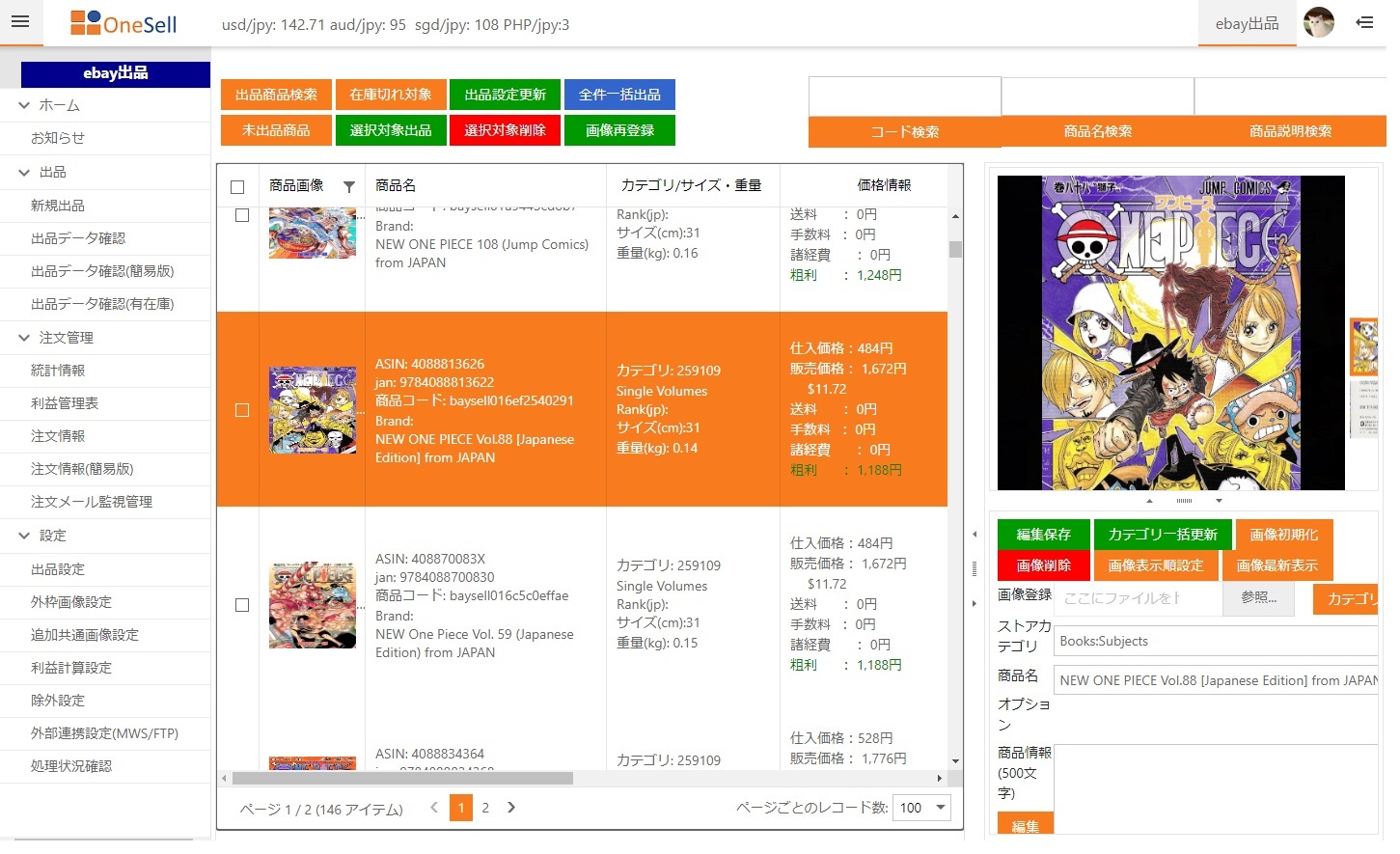
Task: Click the splitter collapse-left arrow
Action: coord(975,535)
